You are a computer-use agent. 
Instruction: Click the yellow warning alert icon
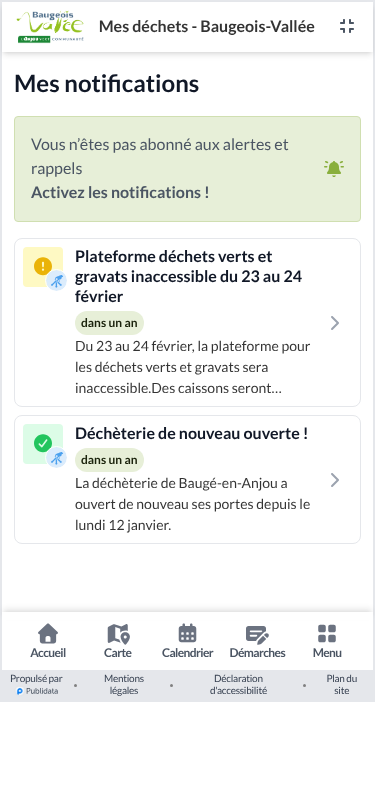coord(43,267)
